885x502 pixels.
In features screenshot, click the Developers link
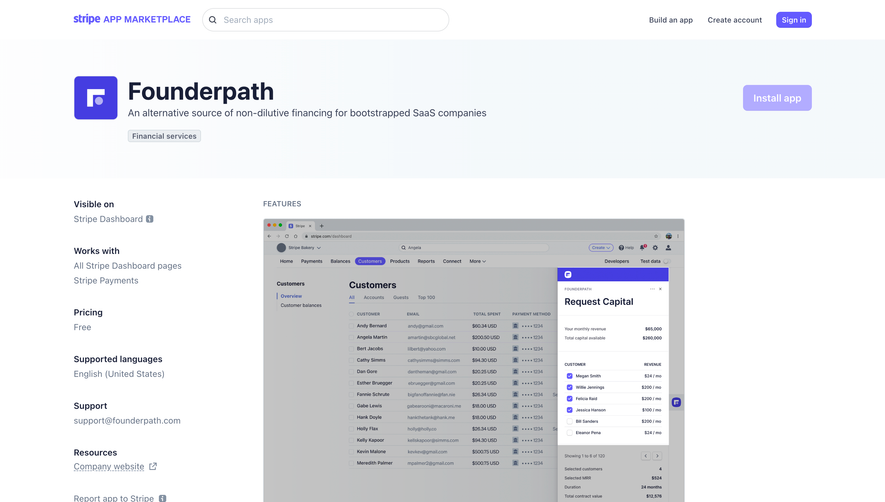[x=616, y=261]
